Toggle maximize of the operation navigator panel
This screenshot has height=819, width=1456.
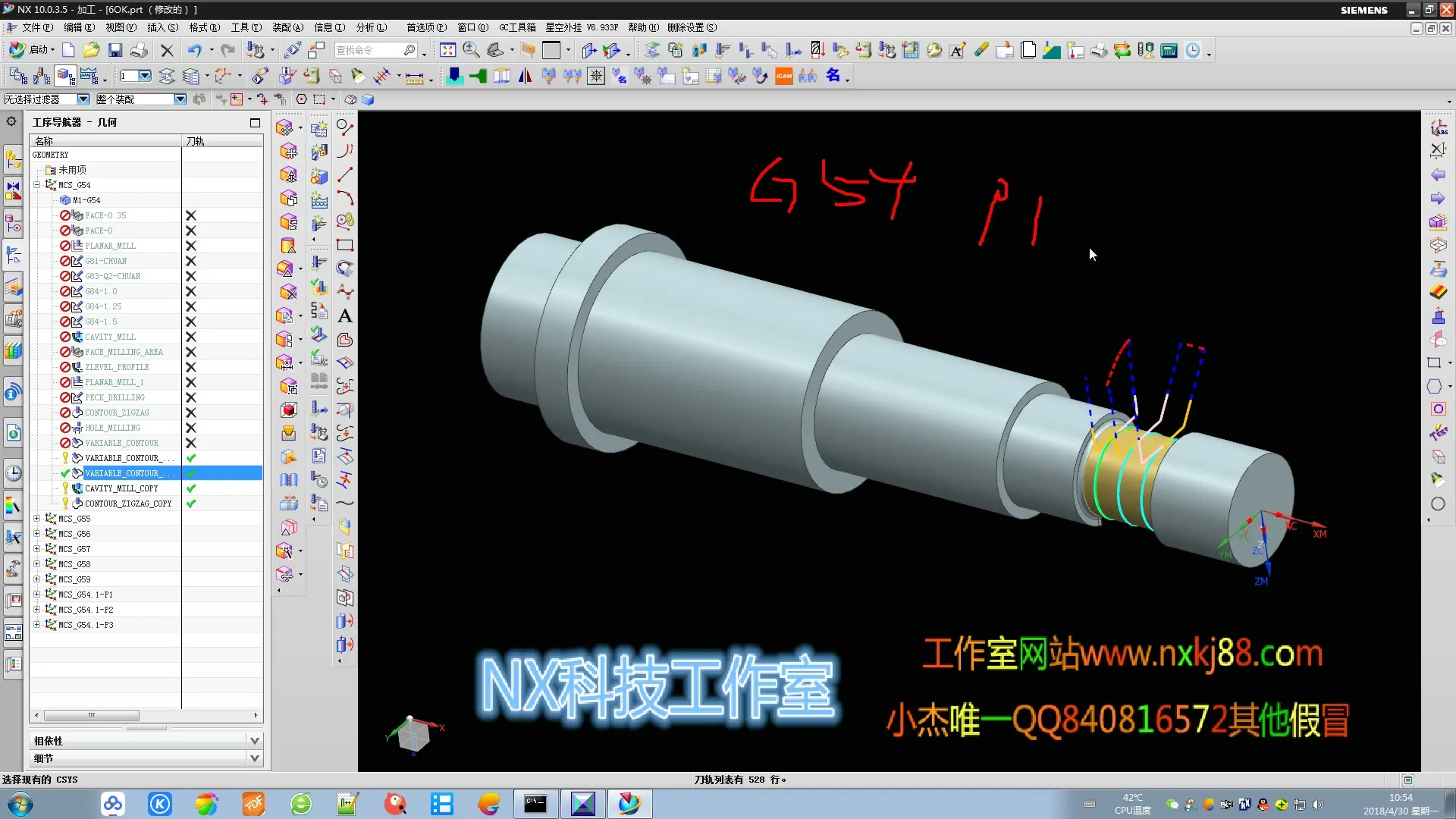tap(255, 122)
